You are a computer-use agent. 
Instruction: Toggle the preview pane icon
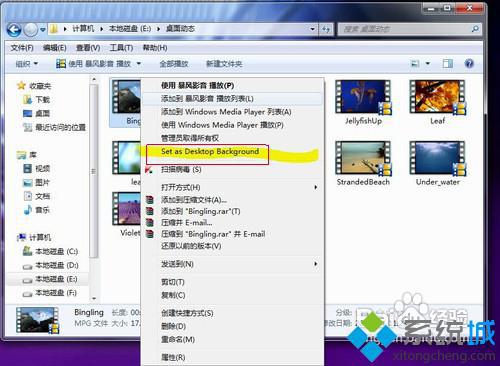click(x=447, y=63)
